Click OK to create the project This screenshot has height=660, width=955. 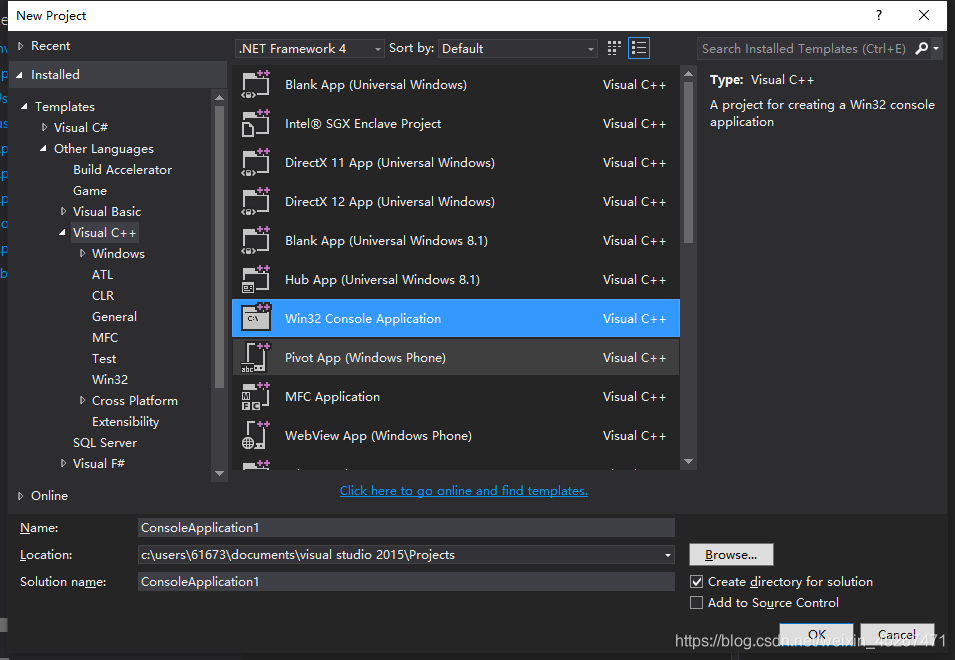pyautogui.click(x=816, y=634)
